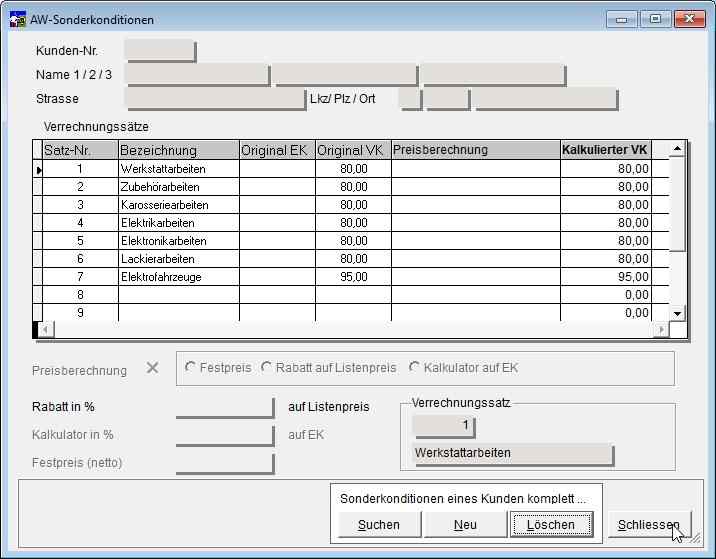Click the second Name field

click(346, 75)
